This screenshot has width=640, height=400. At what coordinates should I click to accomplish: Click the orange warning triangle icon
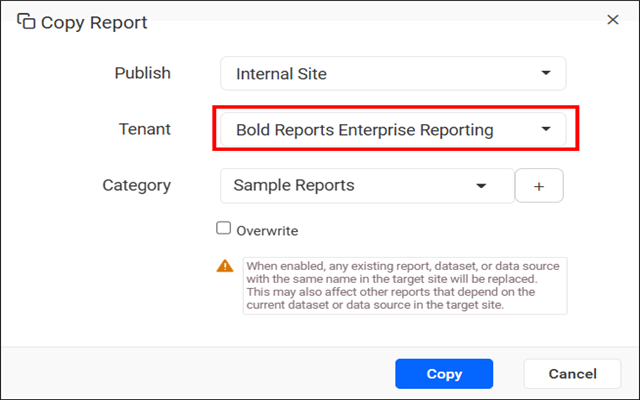(225, 266)
